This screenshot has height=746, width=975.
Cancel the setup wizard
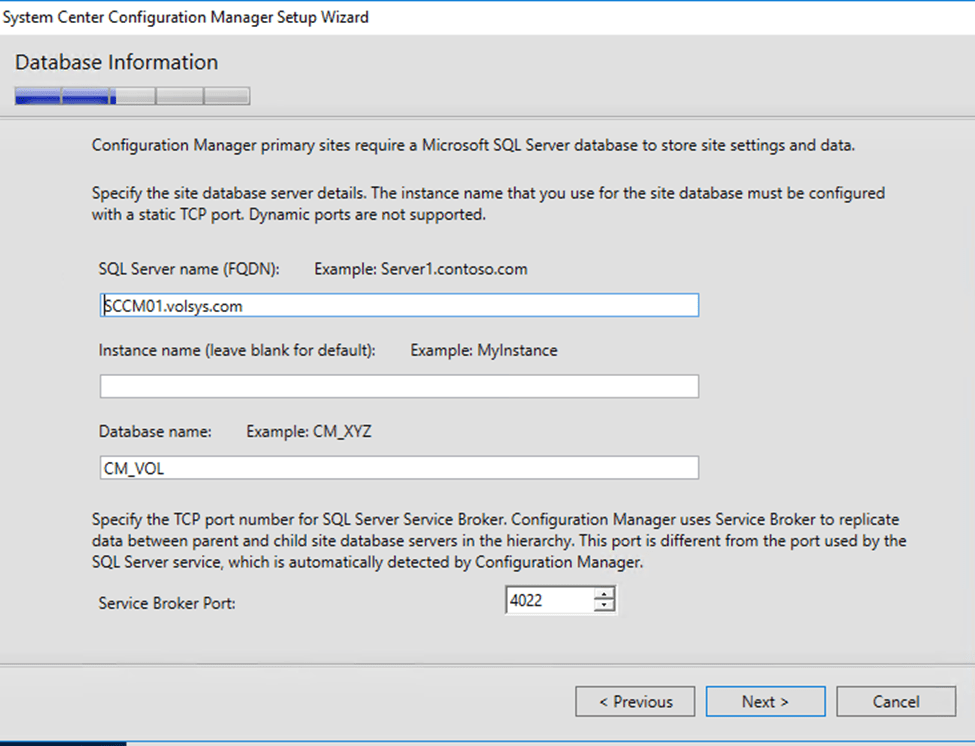coord(895,702)
